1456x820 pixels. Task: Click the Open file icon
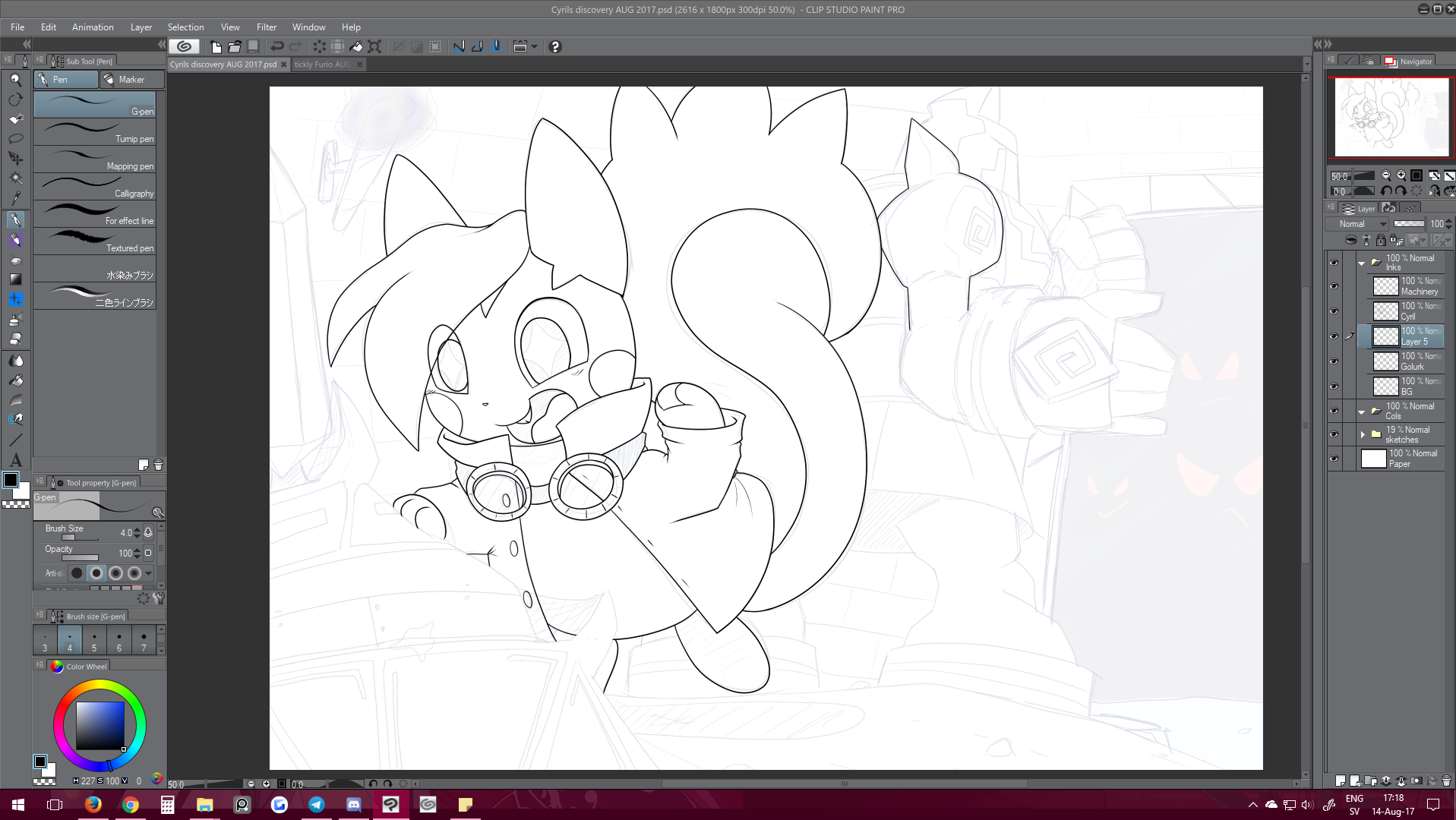[x=235, y=46]
